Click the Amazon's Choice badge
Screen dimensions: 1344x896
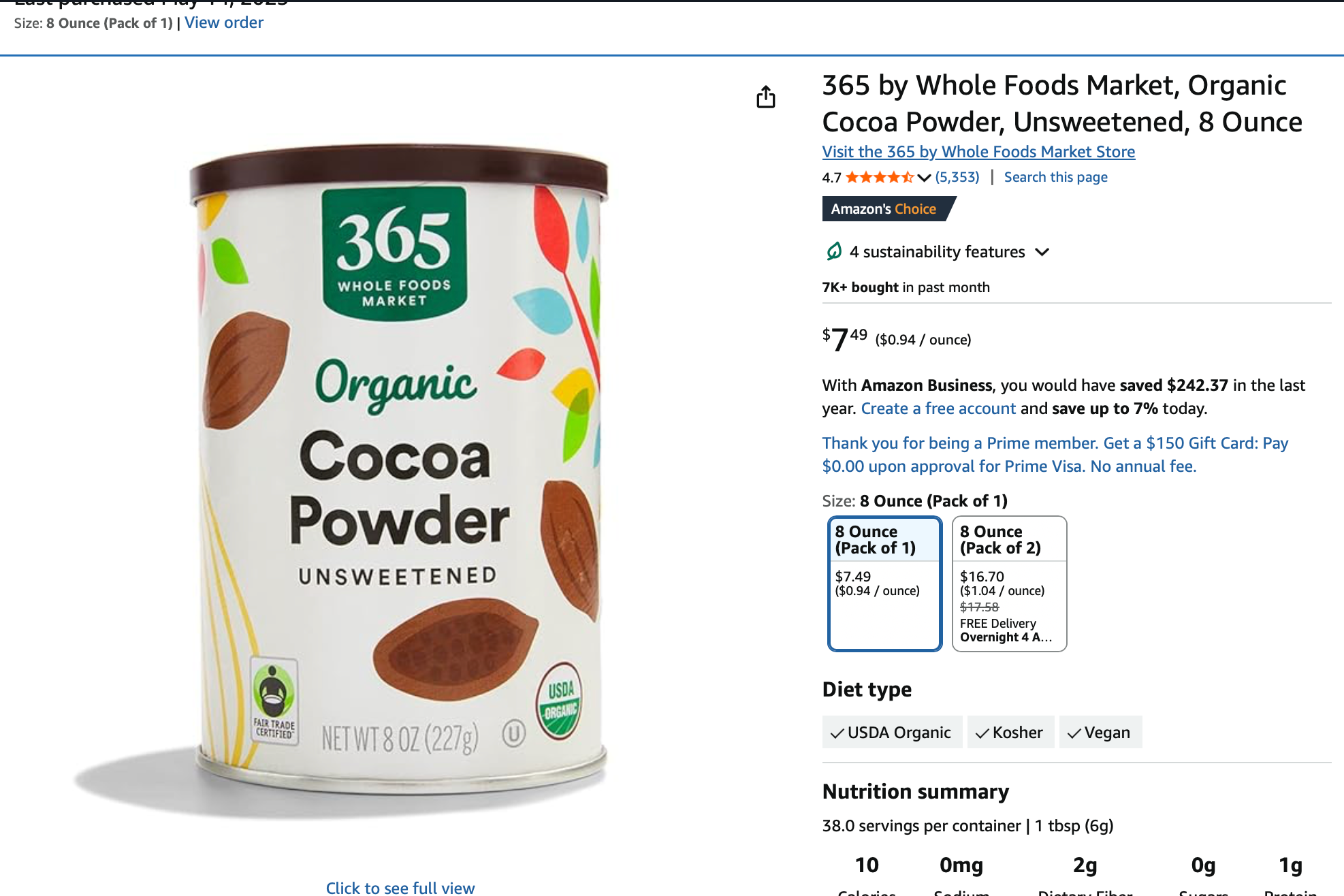click(889, 209)
